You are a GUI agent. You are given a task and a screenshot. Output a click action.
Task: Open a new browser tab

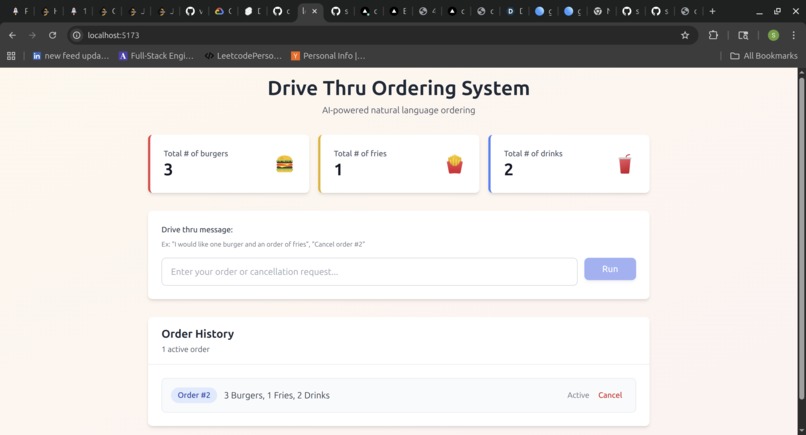pos(712,11)
